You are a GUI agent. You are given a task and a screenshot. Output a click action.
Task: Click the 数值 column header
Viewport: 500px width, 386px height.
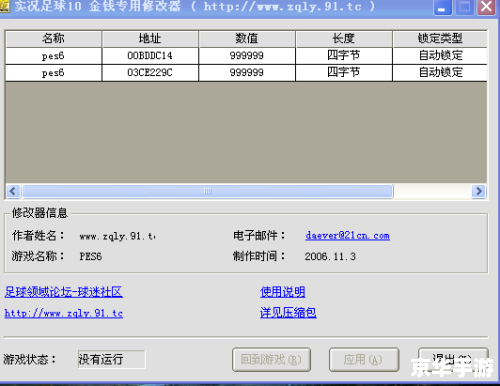pyautogui.click(x=247, y=39)
